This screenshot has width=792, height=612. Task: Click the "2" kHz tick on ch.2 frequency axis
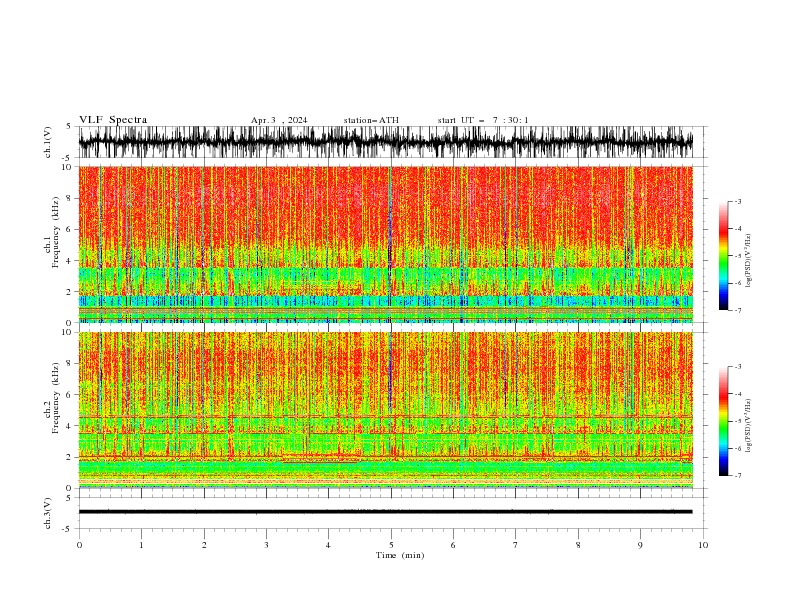click(x=70, y=457)
